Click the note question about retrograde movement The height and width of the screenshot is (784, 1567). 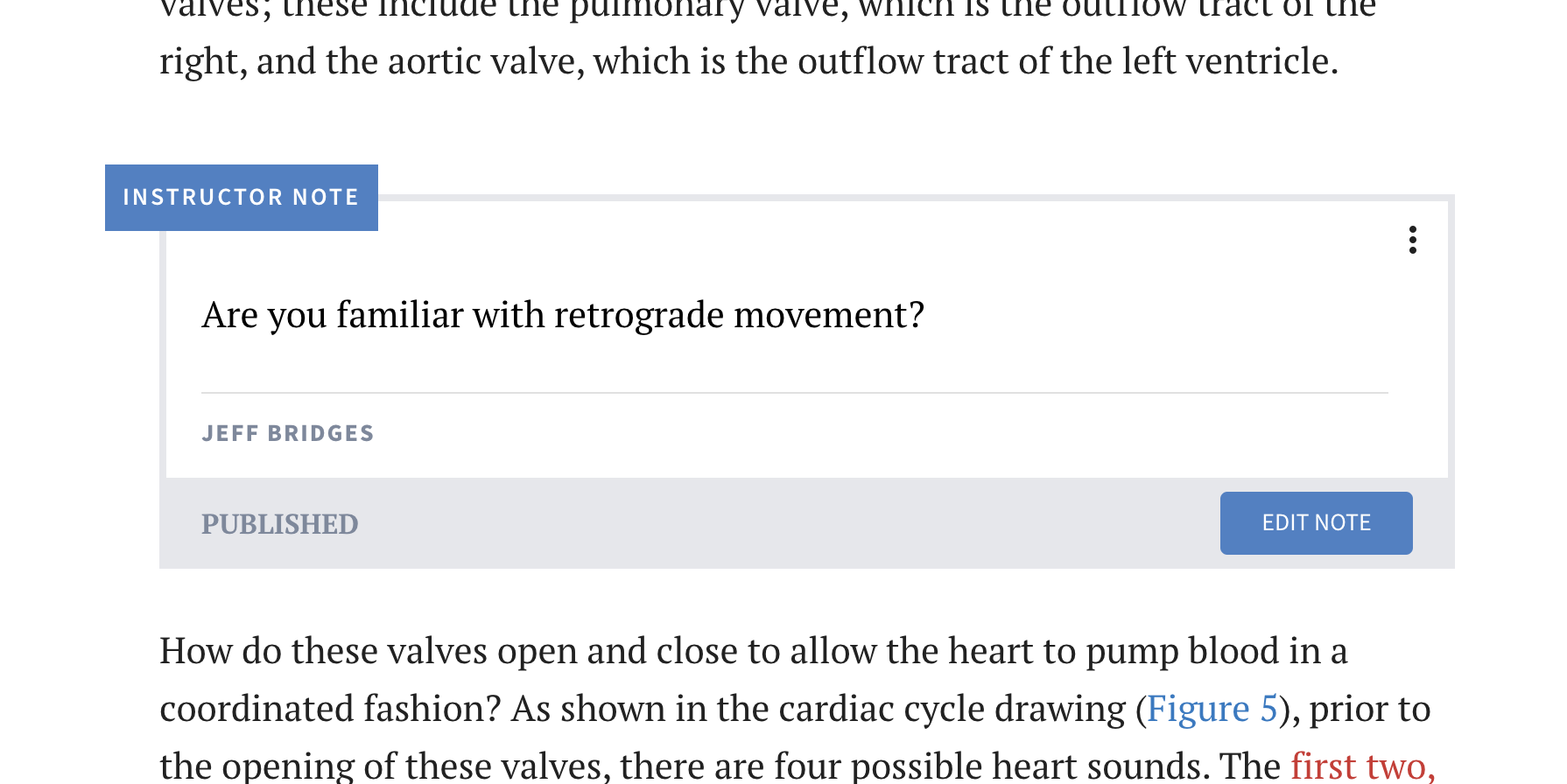click(563, 315)
